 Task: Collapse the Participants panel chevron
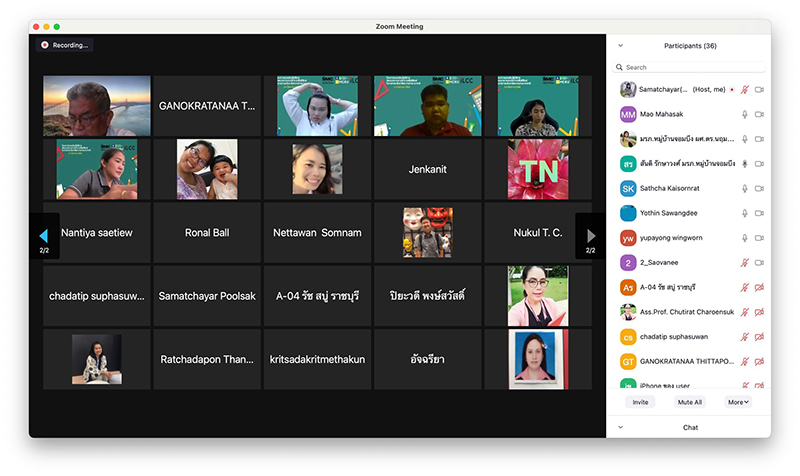click(x=620, y=46)
